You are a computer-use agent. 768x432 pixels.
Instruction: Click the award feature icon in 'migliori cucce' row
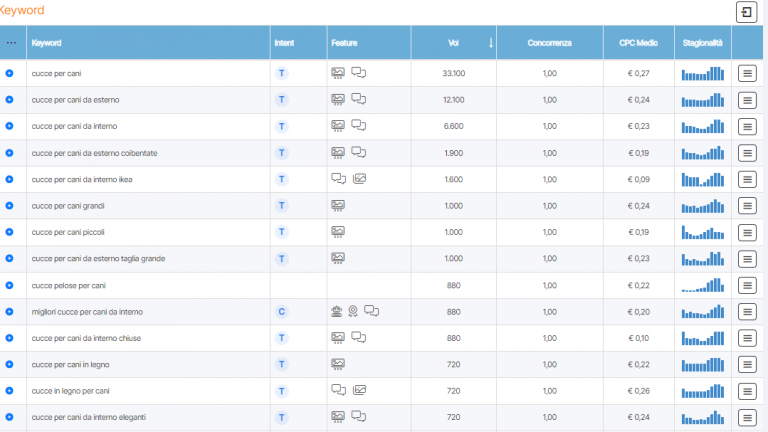click(353, 311)
